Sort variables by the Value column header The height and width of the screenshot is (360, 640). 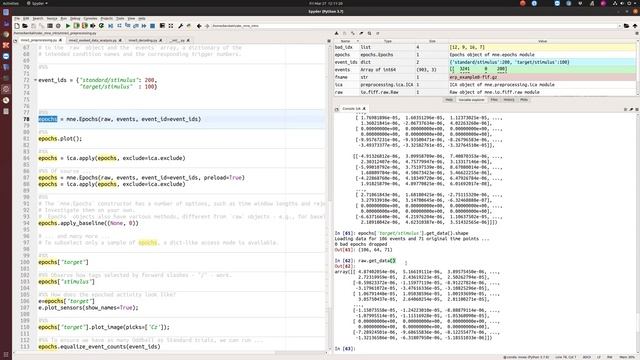click(542, 41)
